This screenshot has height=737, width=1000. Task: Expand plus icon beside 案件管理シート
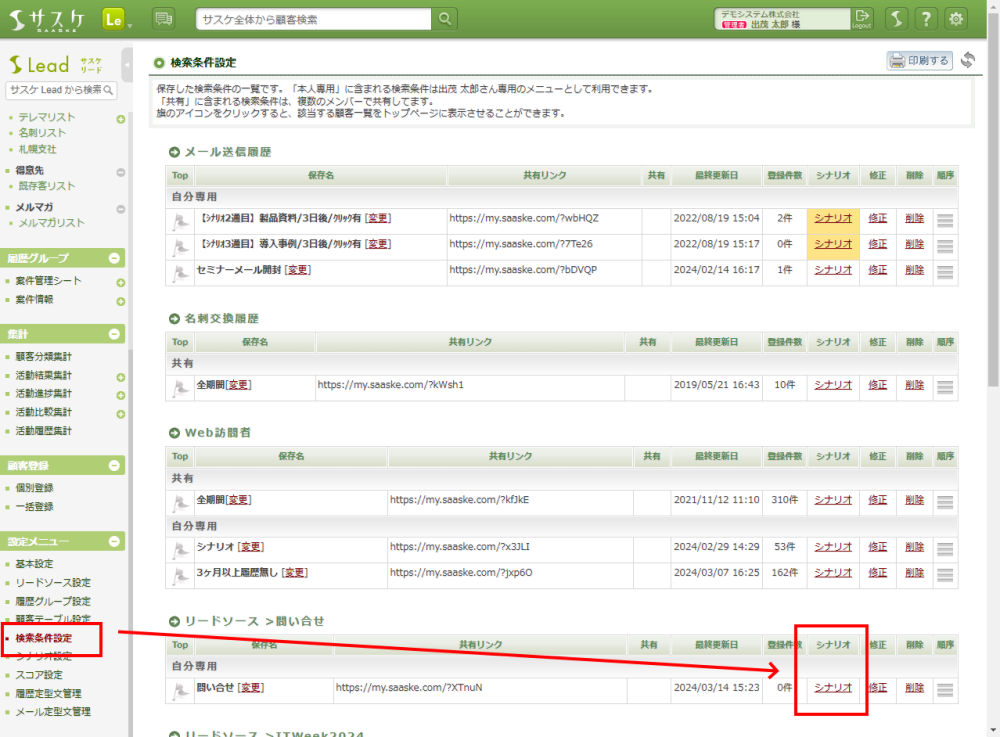(x=120, y=282)
